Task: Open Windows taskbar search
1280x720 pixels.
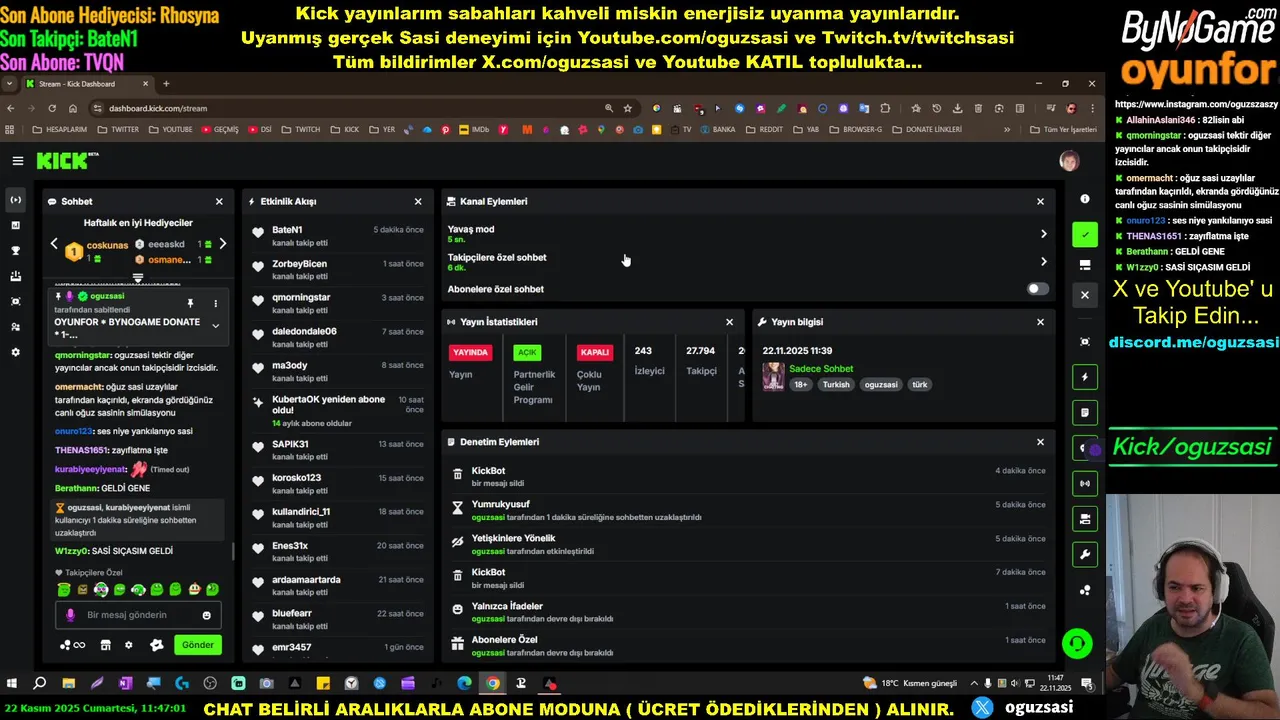Action: (x=40, y=684)
